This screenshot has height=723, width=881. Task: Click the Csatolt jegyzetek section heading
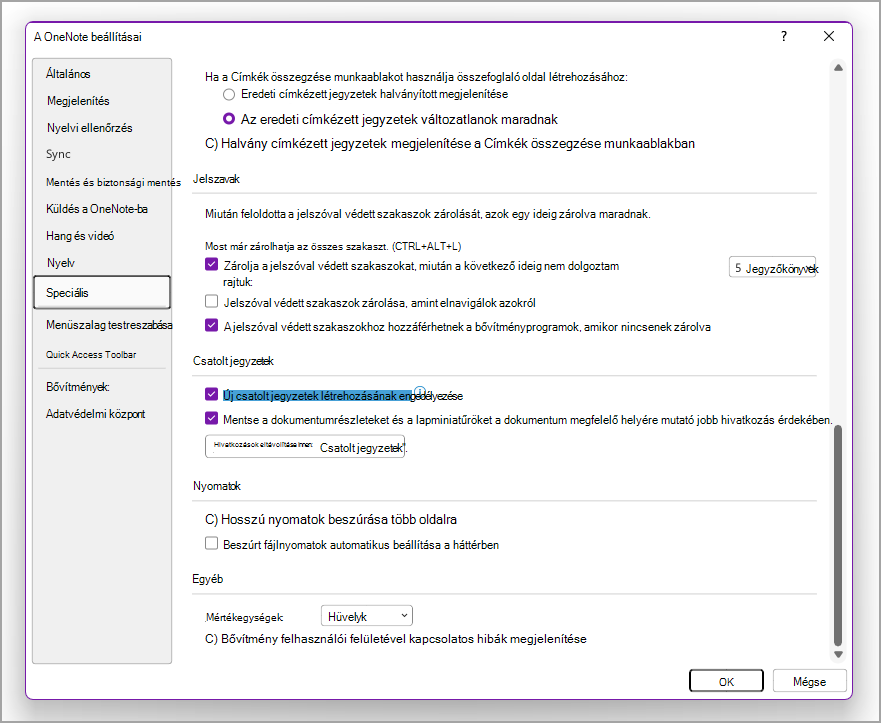[233, 361]
